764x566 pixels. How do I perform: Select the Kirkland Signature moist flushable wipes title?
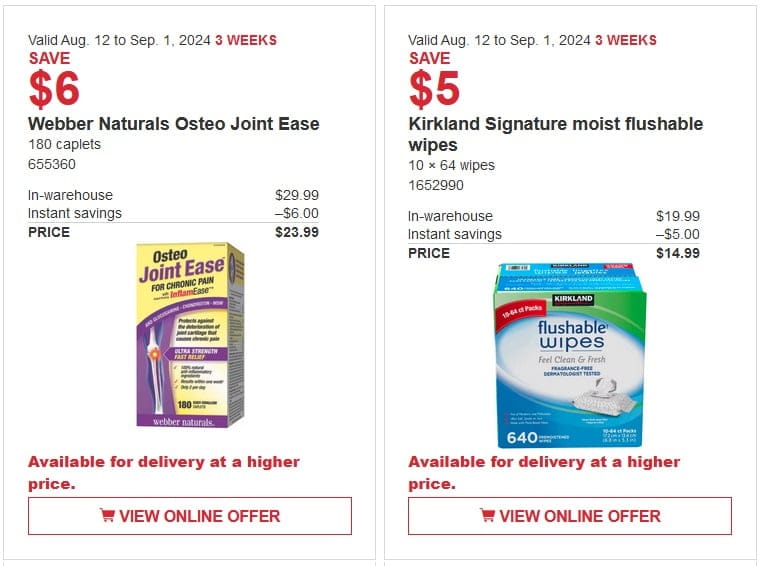point(555,134)
